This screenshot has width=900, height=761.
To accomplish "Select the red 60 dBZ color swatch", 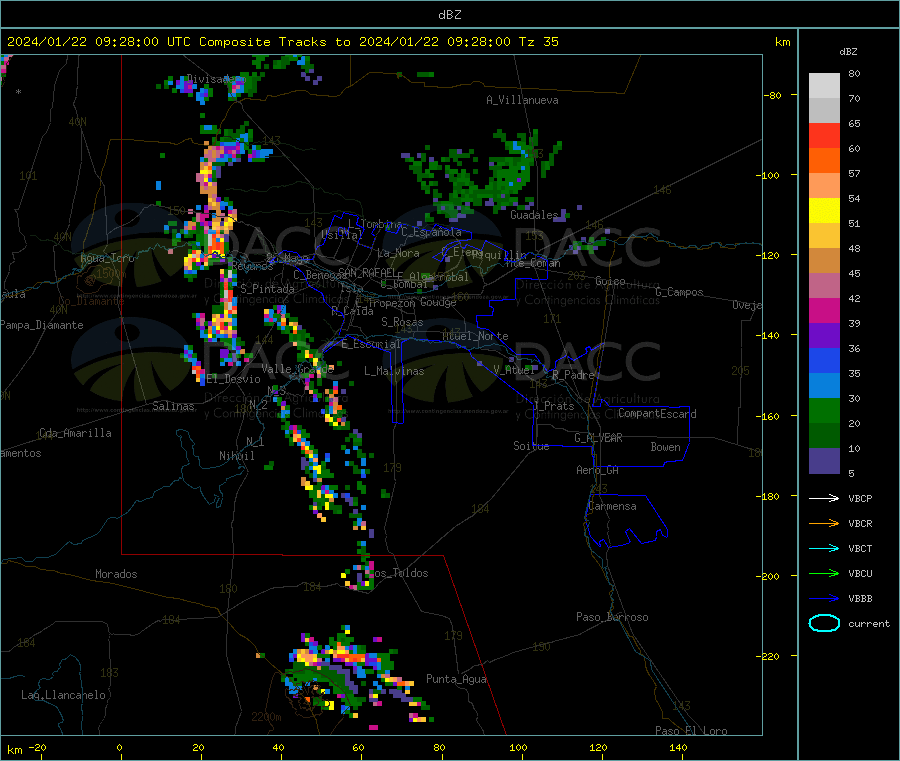I will tap(824, 135).
